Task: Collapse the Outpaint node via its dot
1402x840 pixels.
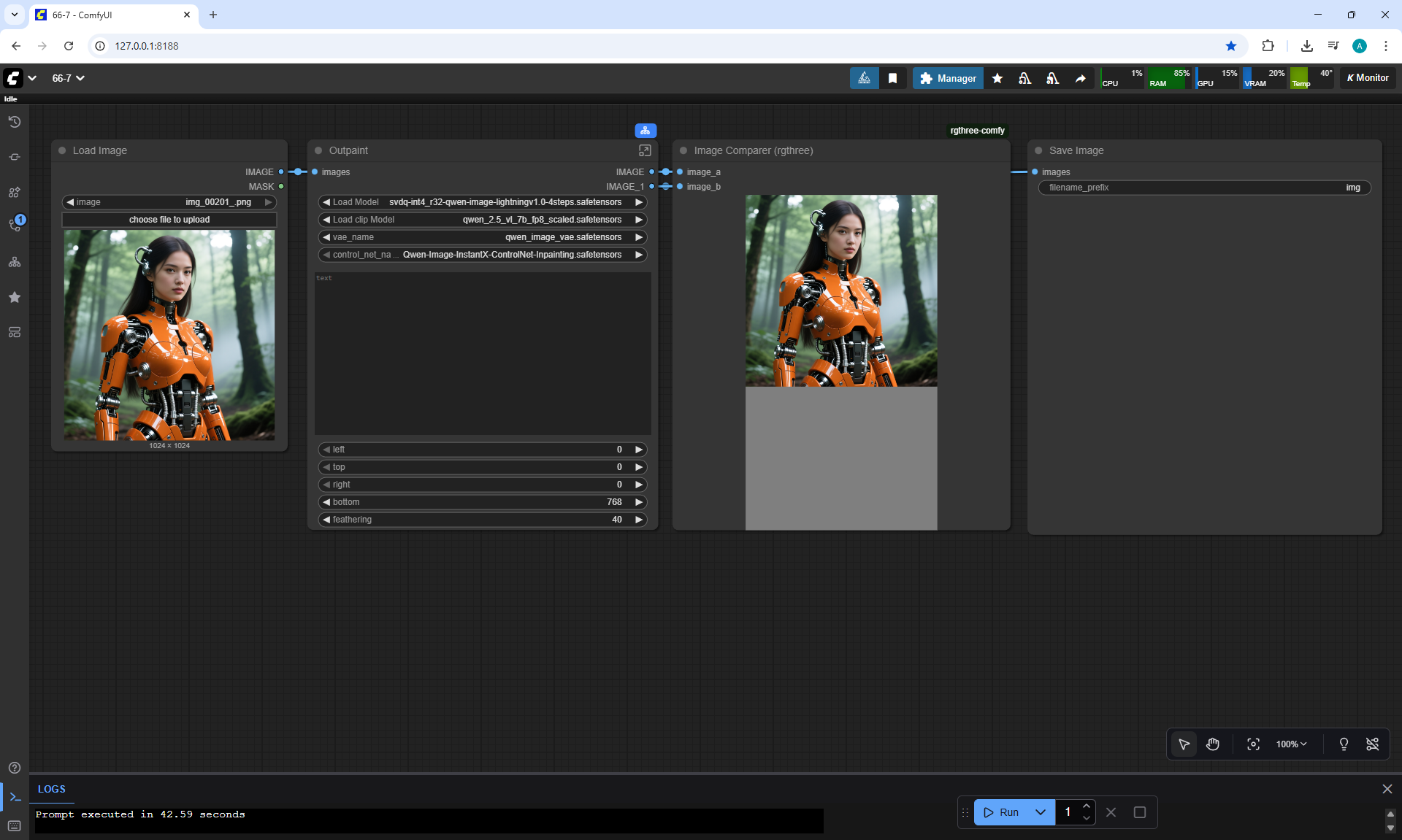Action: tap(318, 150)
